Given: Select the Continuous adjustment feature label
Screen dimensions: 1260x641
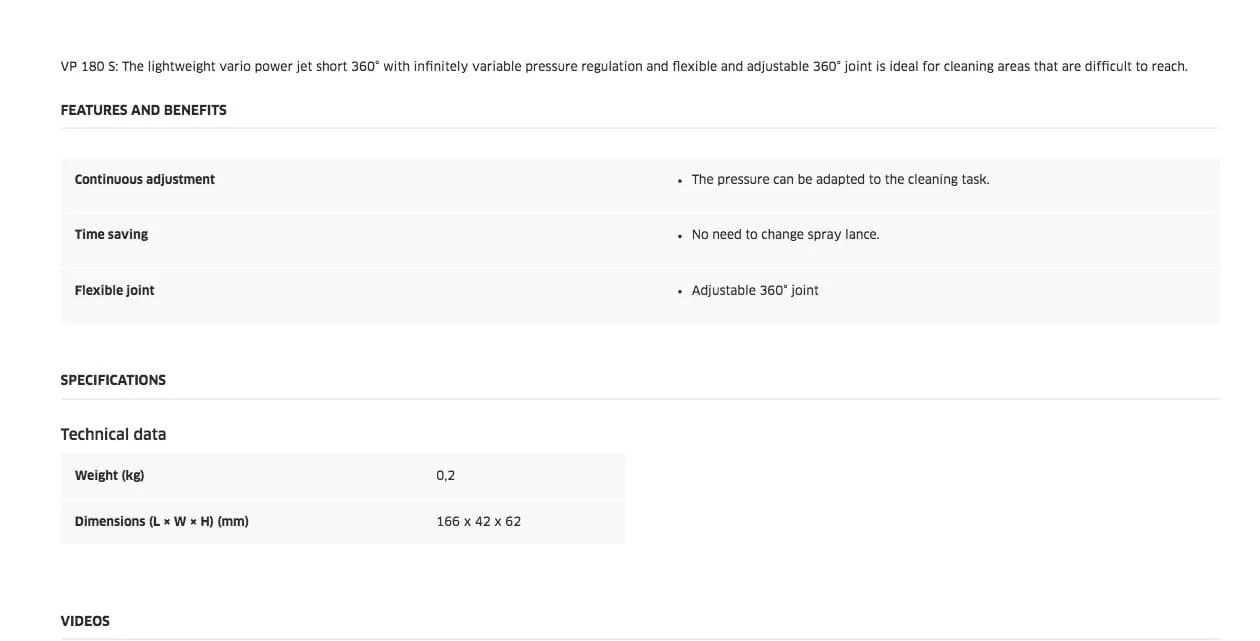Looking at the screenshot, I should (x=145, y=179).
